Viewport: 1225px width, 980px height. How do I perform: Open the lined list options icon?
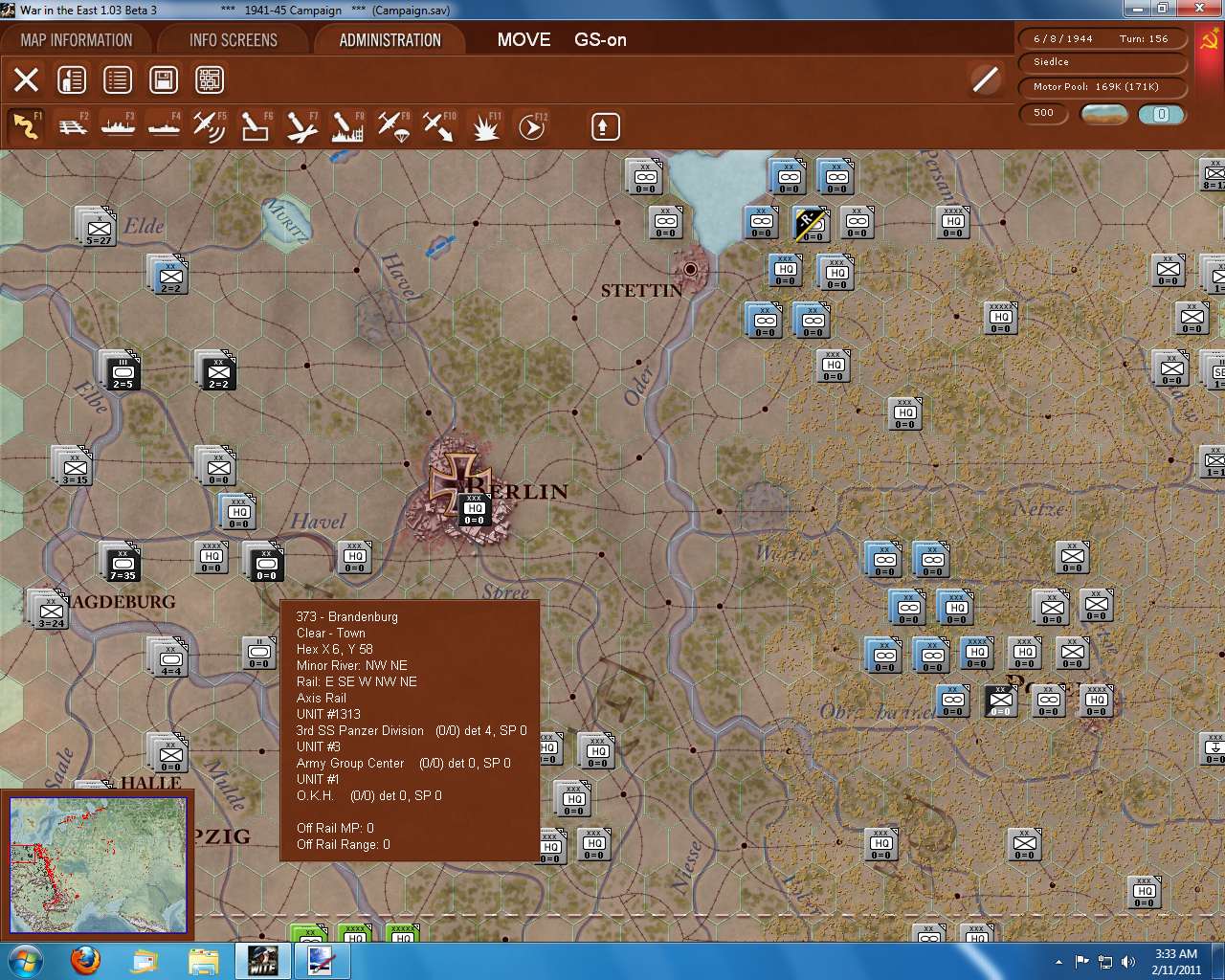(x=118, y=79)
